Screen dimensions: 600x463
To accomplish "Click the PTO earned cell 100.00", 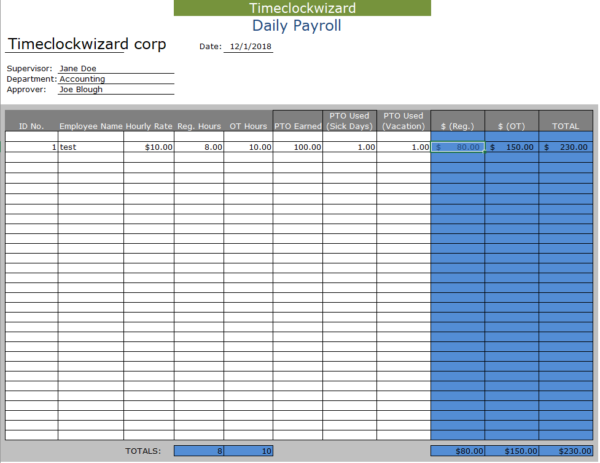I will 298,147.
